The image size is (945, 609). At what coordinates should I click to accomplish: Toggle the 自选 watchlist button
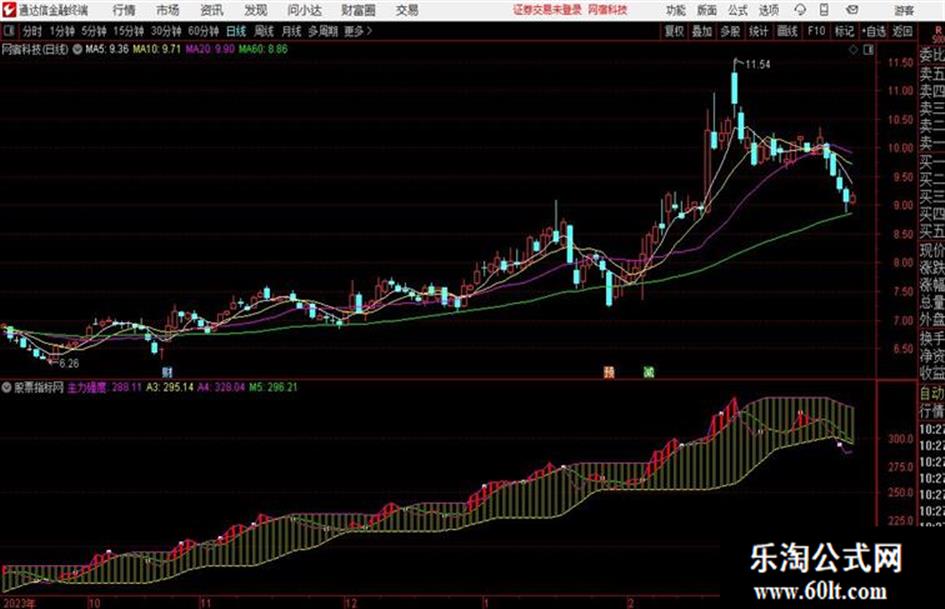coord(873,31)
